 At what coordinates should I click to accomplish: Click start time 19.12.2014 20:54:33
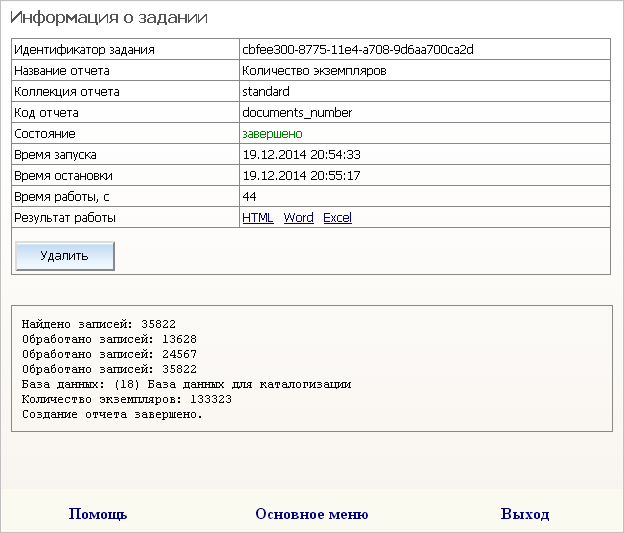click(x=302, y=155)
